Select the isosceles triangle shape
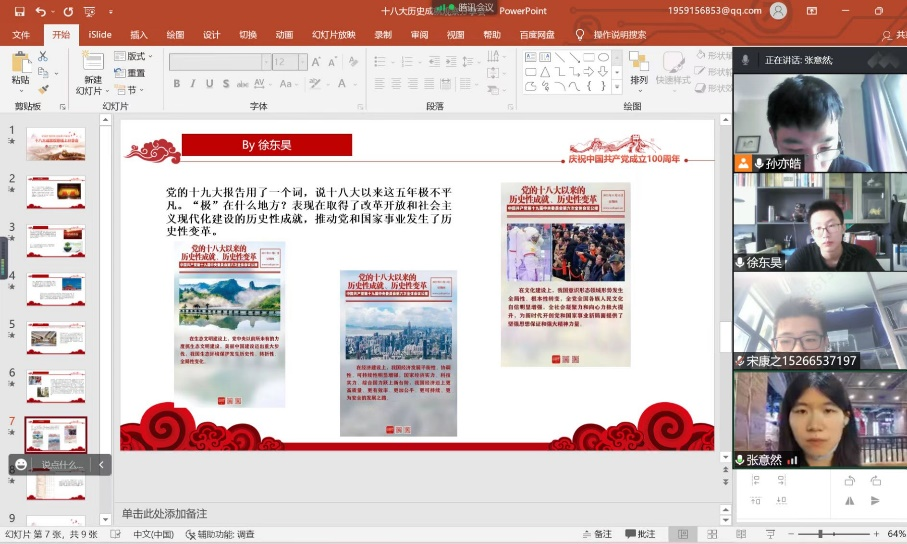Viewport: 907px width, 544px height. click(545, 72)
